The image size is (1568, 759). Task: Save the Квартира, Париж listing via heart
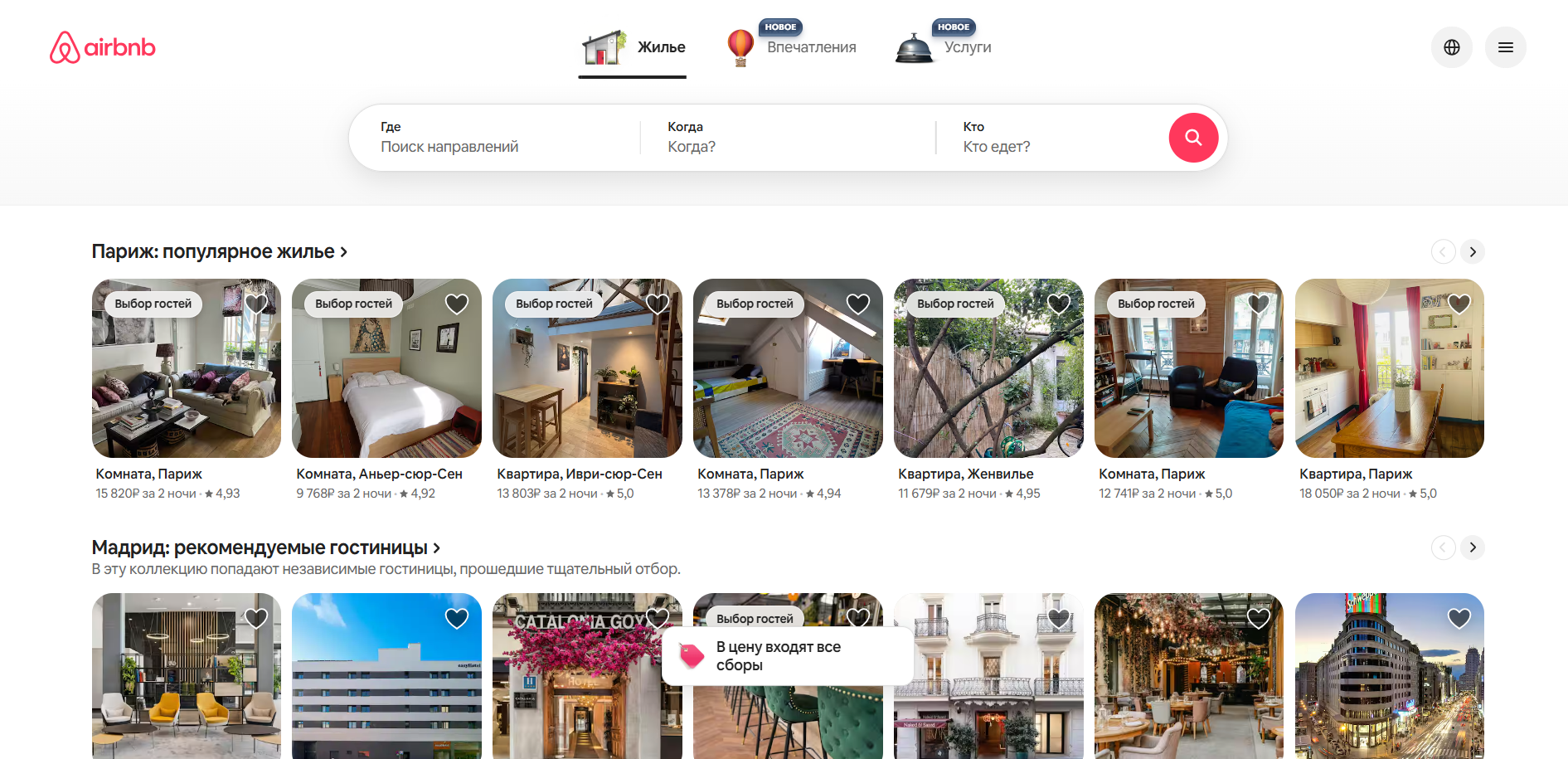point(1459,304)
